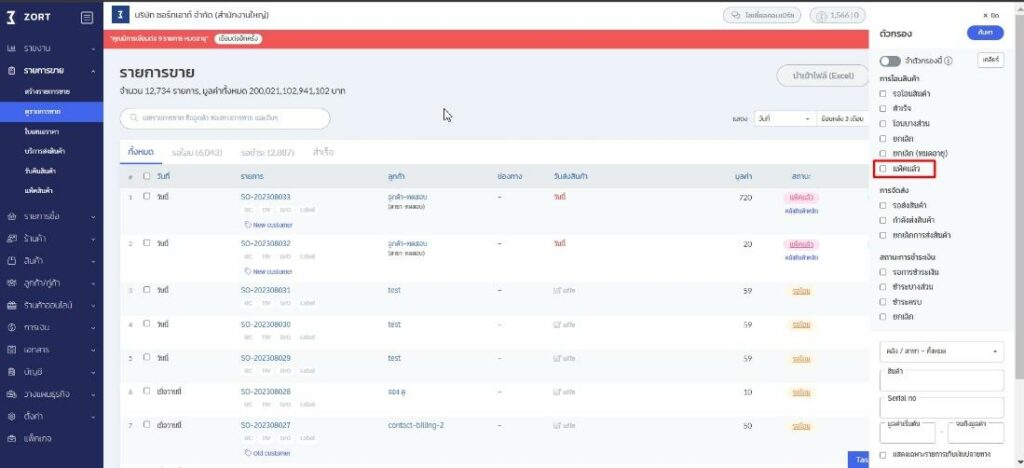
Task: Click the Serial no input field
Action: 941,406
